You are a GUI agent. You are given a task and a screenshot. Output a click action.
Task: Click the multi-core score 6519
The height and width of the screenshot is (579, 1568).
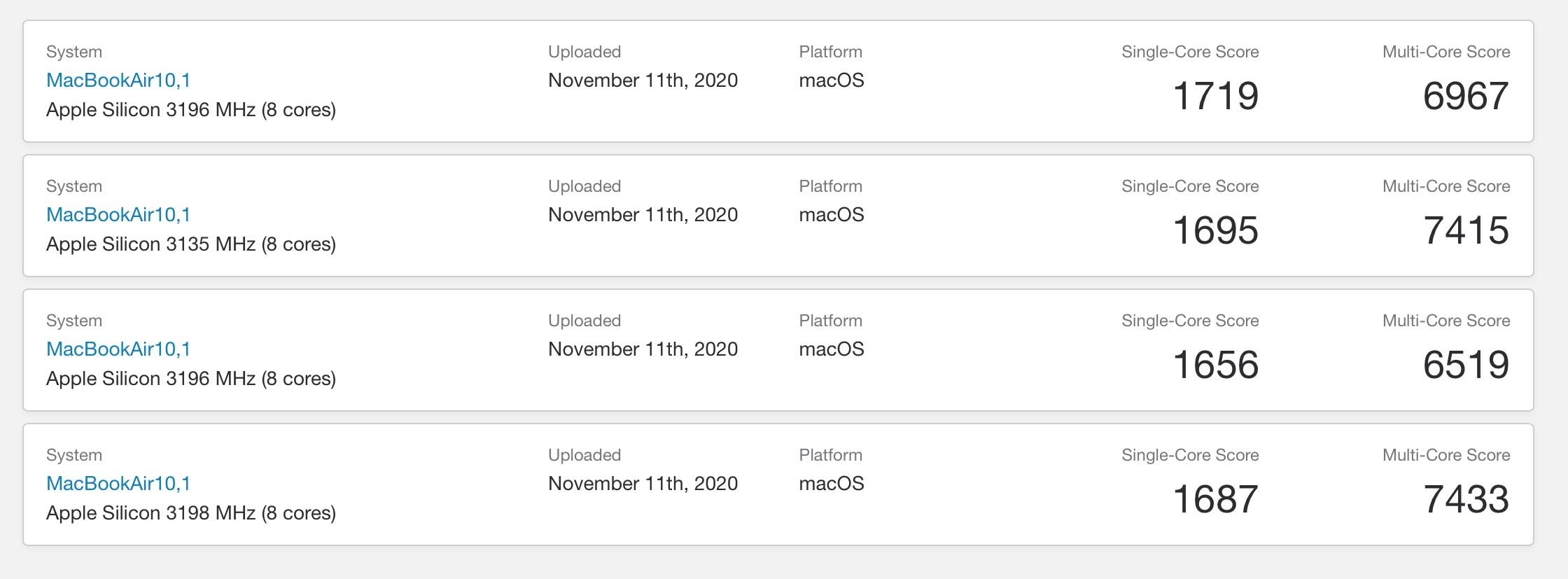coord(1466,365)
